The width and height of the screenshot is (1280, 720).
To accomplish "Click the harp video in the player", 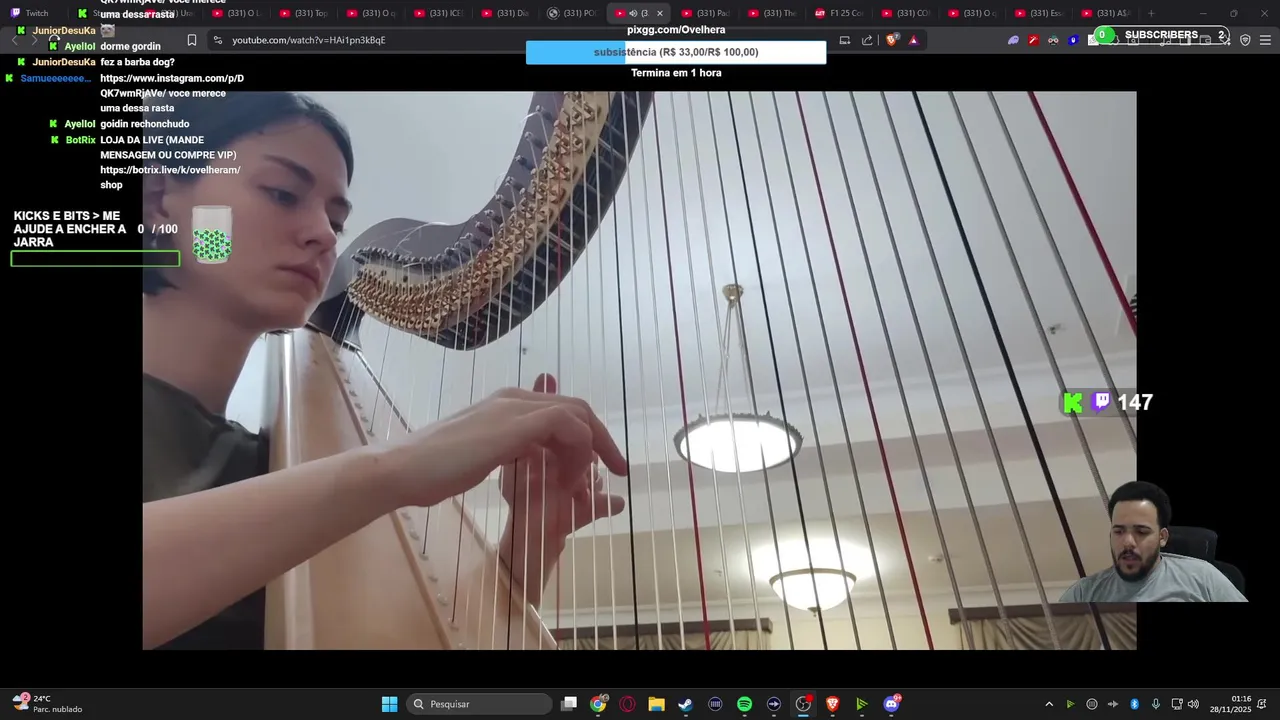I will pos(639,370).
